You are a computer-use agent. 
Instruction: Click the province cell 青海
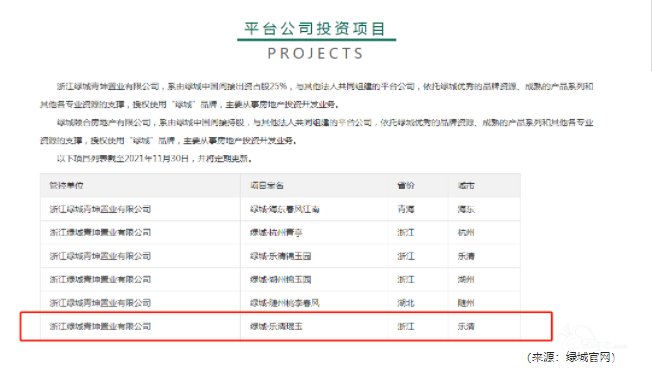(x=406, y=209)
